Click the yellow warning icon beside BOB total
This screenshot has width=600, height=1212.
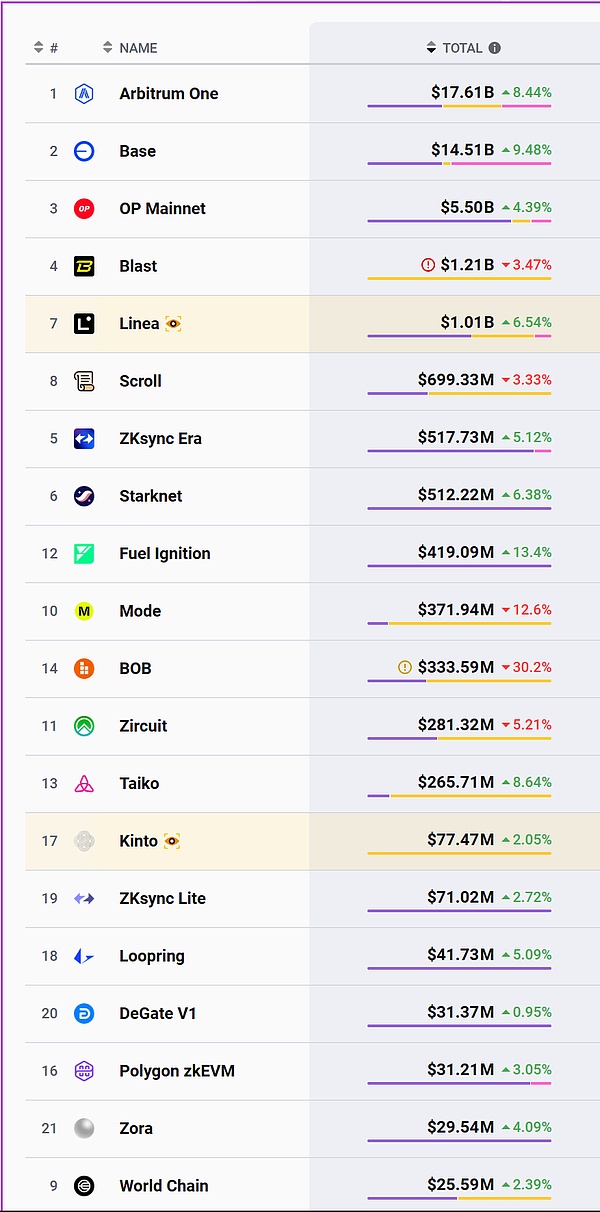click(x=405, y=667)
